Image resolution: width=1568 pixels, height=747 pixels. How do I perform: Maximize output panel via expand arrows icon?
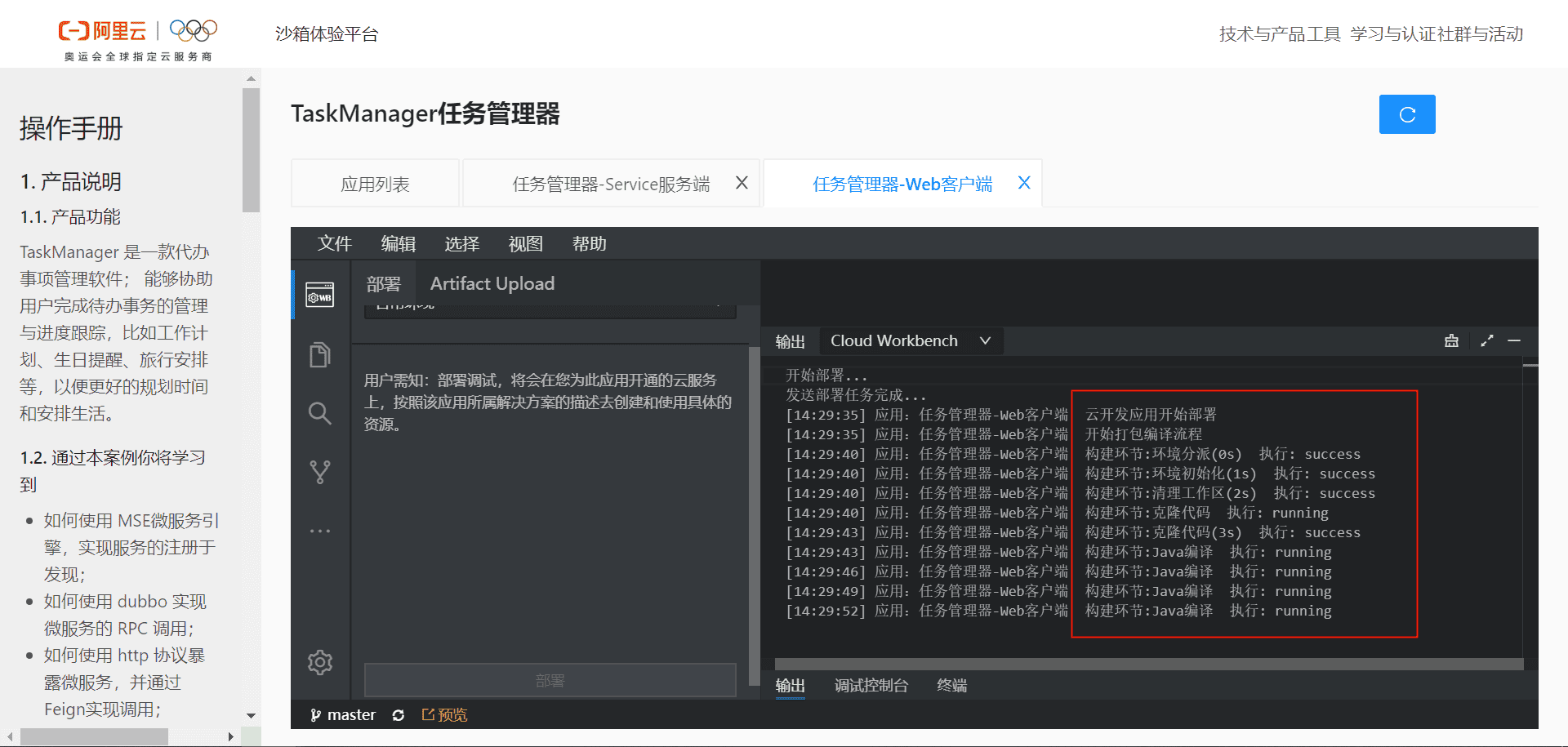(x=1486, y=340)
